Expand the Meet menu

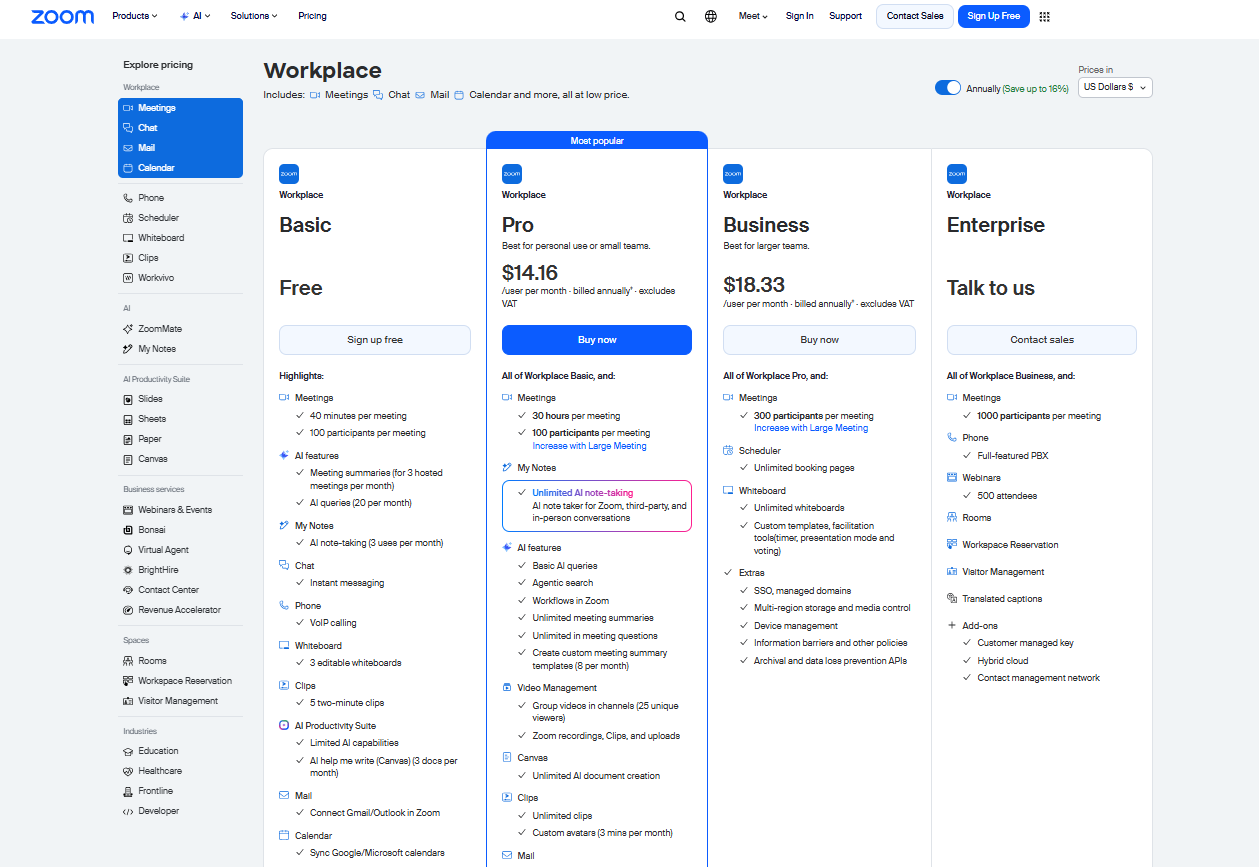coord(753,16)
